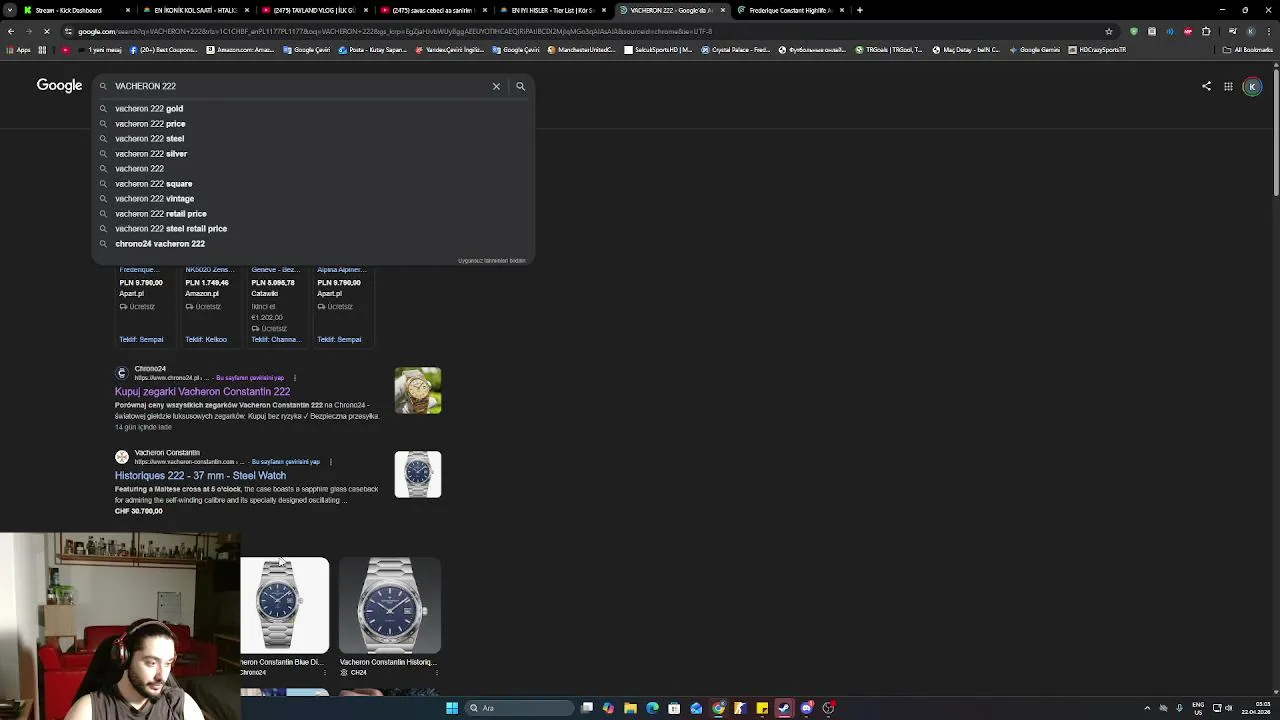The width and height of the screenshot is (1280, 720).
Task: Click the browser back arrow
Action: [x=10, y=31]
